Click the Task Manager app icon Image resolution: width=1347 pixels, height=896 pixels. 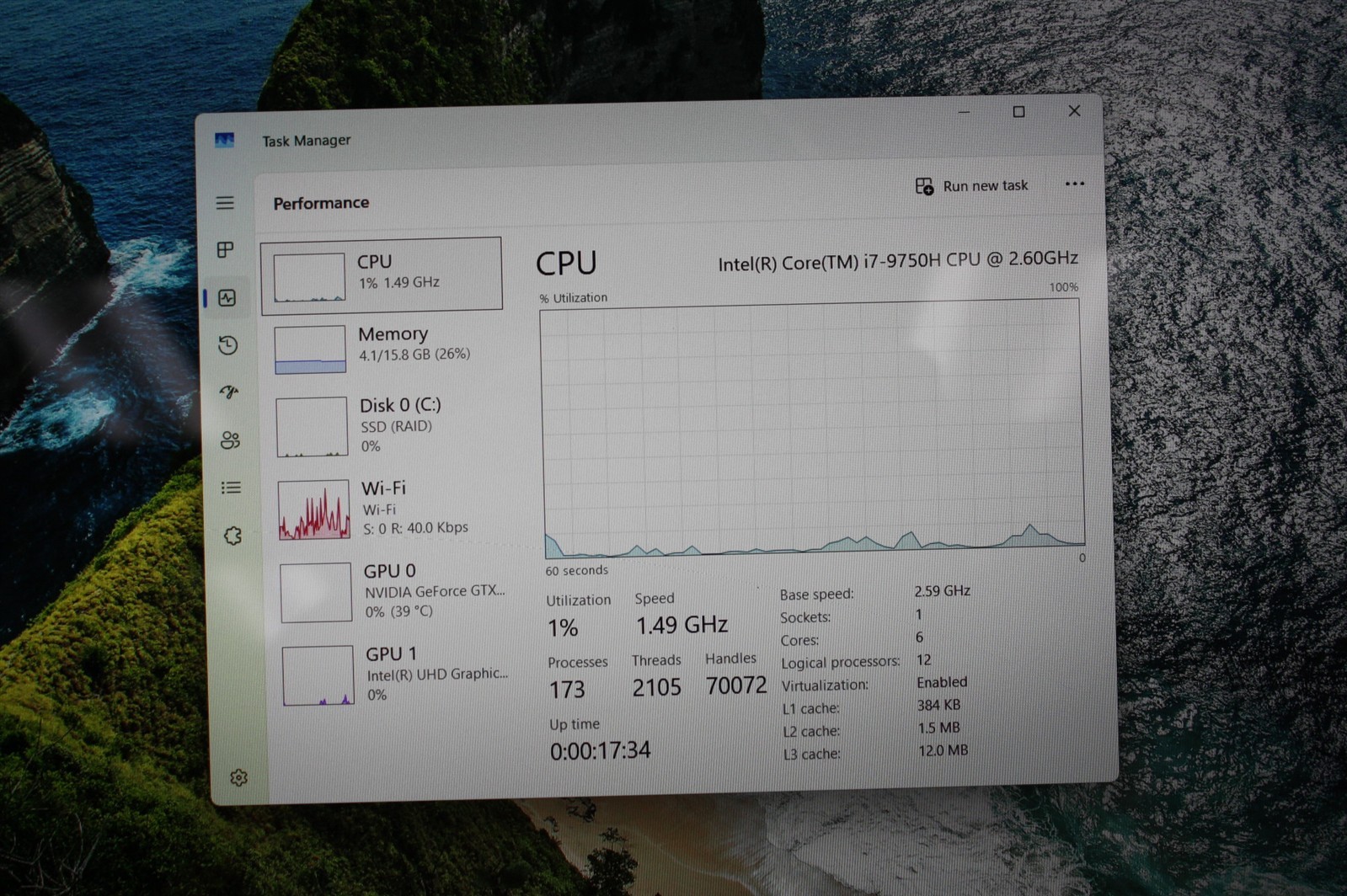click(x=224, y=140)
